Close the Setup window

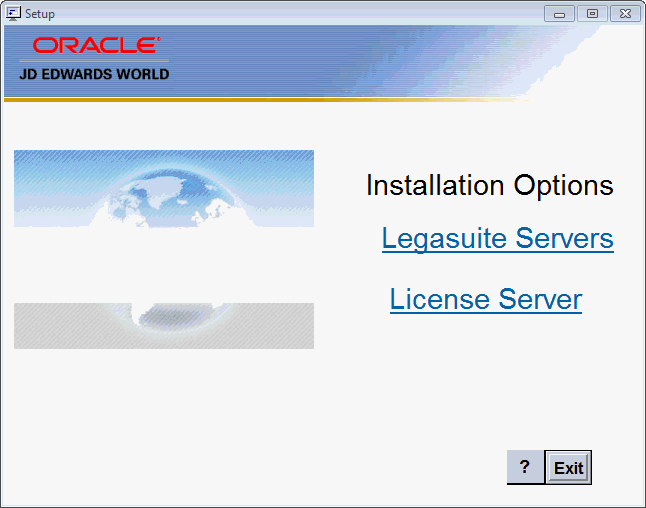[x=625, y=14]
